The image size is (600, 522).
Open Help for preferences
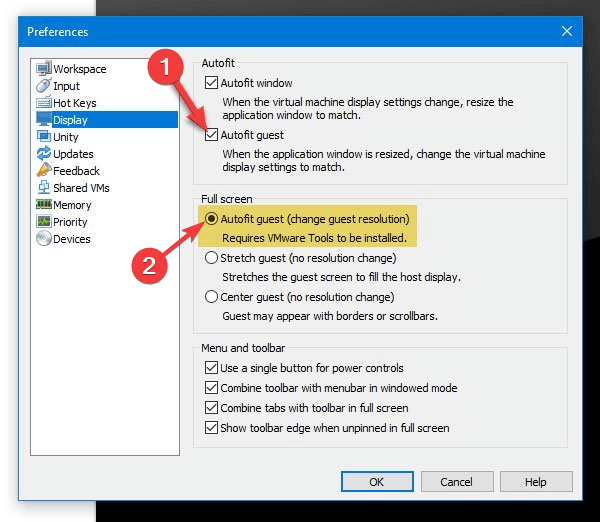point(536,482)
